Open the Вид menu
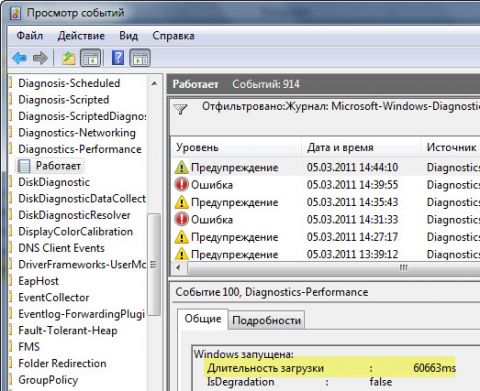This screenshot has height=391, width=480. 128,35
